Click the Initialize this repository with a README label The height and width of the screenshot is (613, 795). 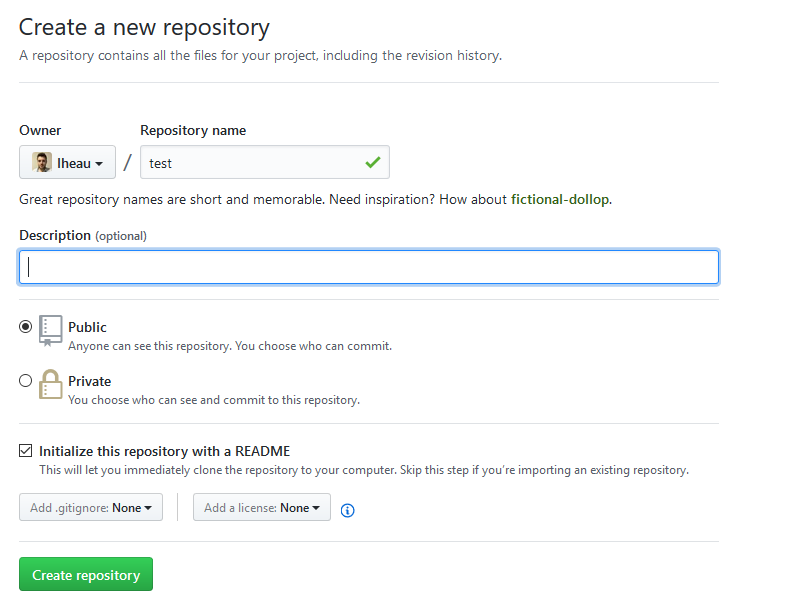tap(164, 451)
